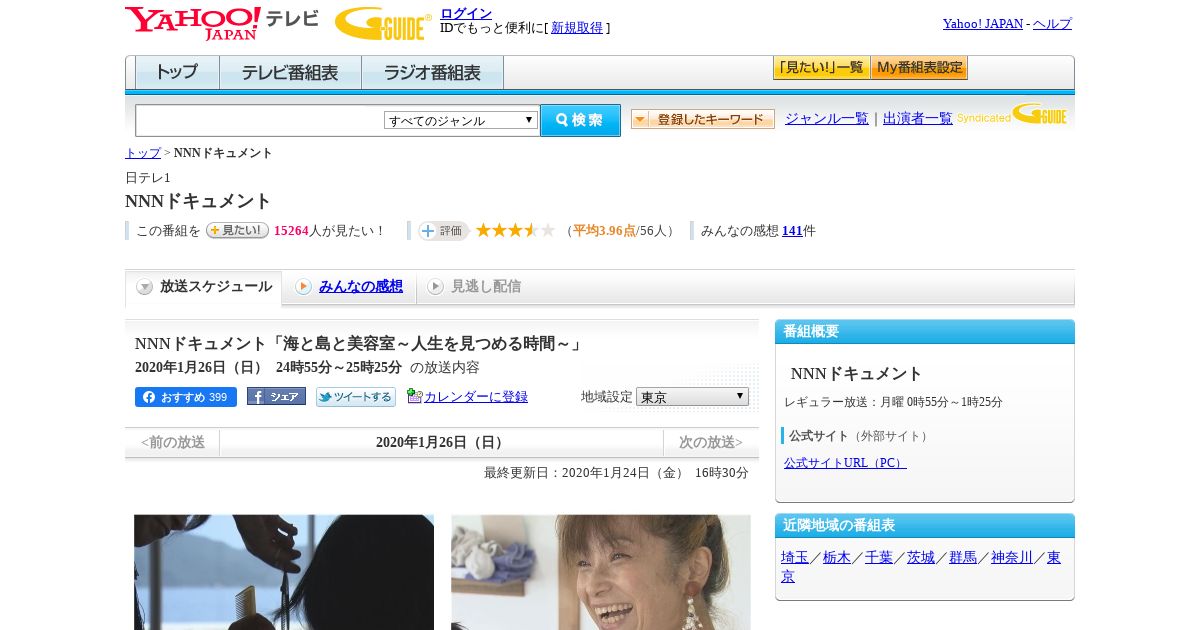Open 公式サイトURL（PC） link
1200x630 pixels.
point(845,463)
